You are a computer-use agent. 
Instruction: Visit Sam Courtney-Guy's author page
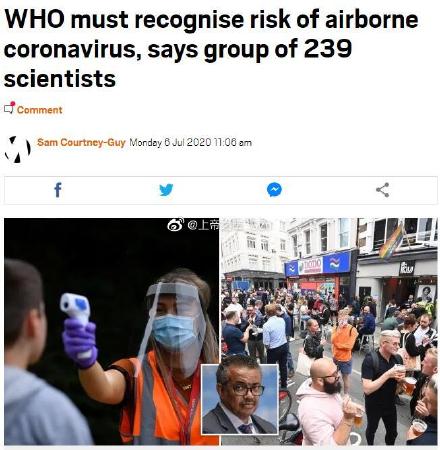pos(81,142)
